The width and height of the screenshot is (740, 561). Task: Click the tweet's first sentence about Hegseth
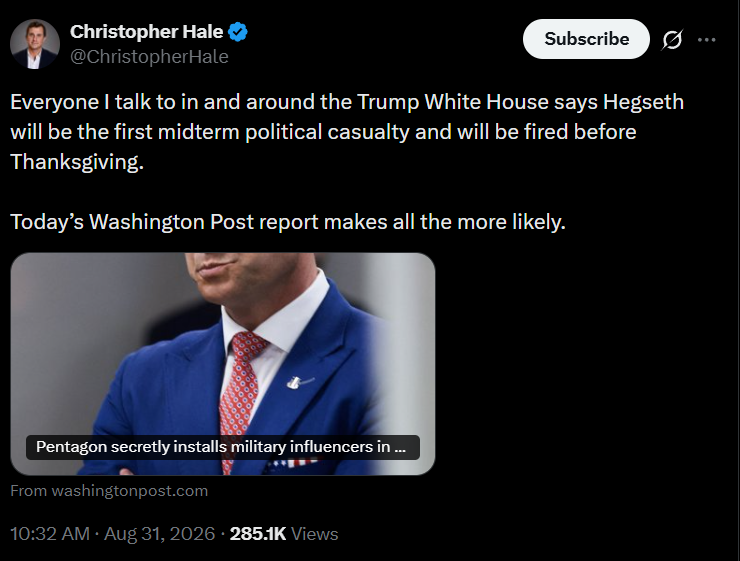click(x=347, y=132)
